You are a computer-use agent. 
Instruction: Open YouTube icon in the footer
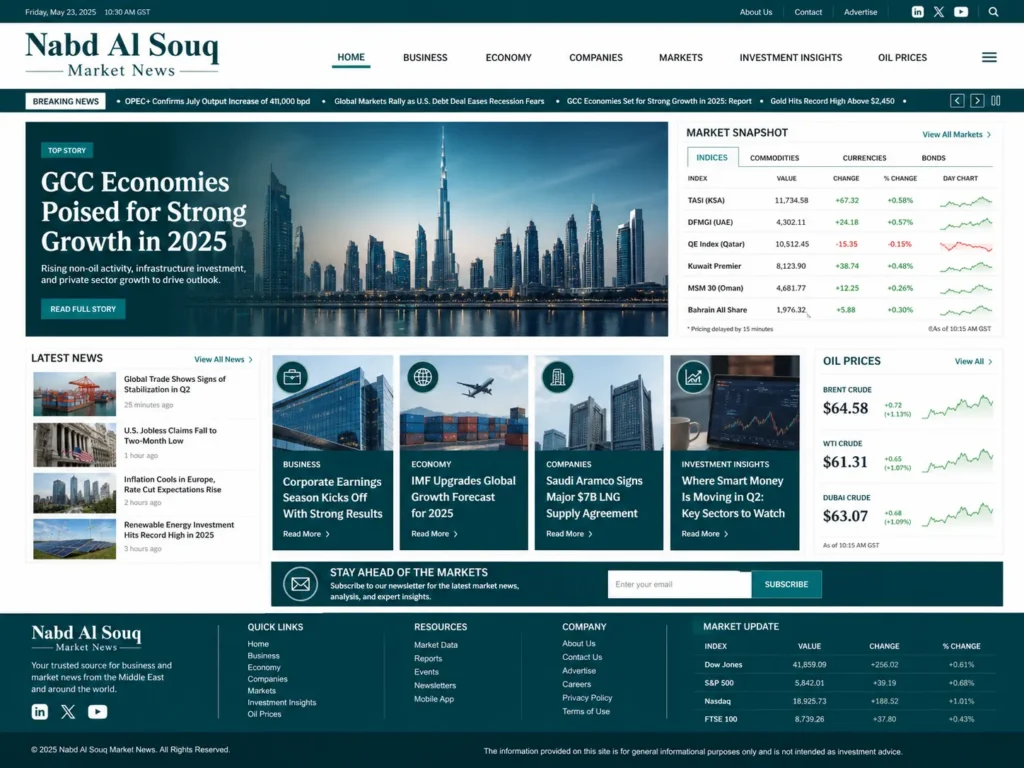(x=97, y=711)
